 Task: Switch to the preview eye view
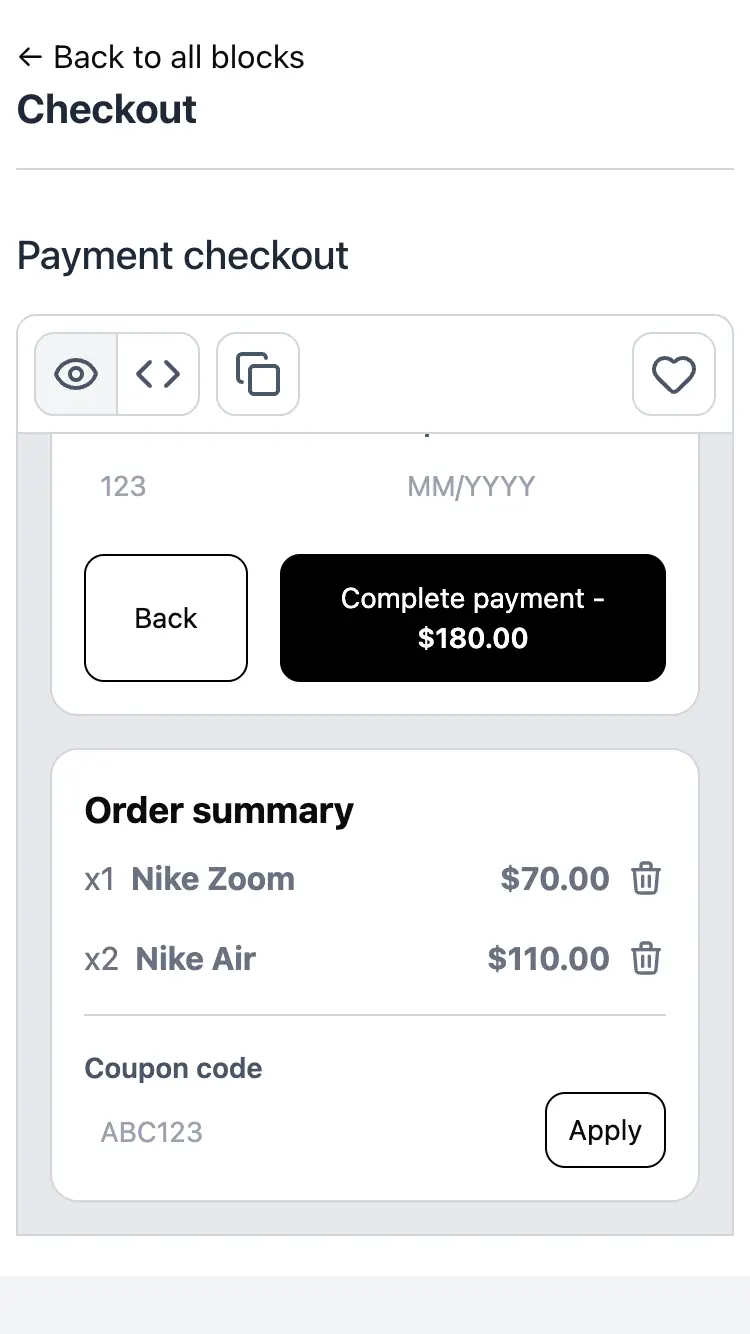76,374
